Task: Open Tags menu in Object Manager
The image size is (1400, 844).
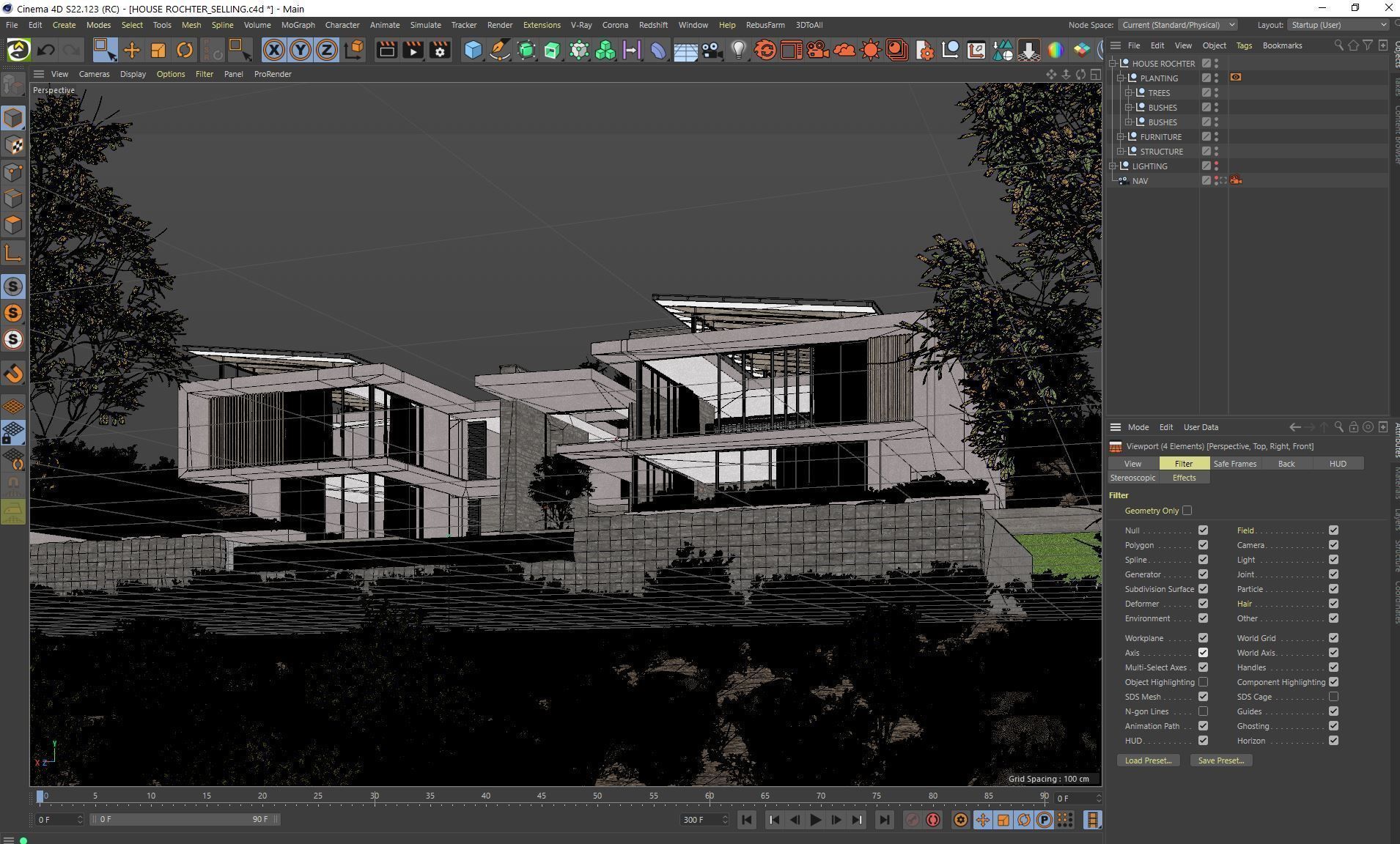Action: (1244, 45)
